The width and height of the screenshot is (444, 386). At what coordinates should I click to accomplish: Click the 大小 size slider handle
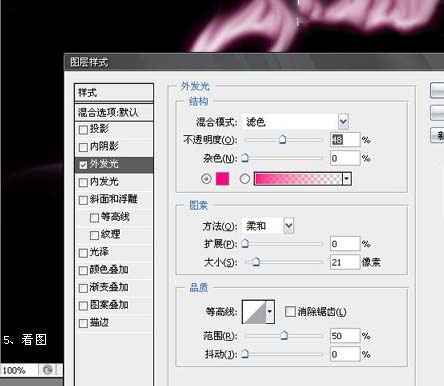pyautogui.click(x=256, y=262)
